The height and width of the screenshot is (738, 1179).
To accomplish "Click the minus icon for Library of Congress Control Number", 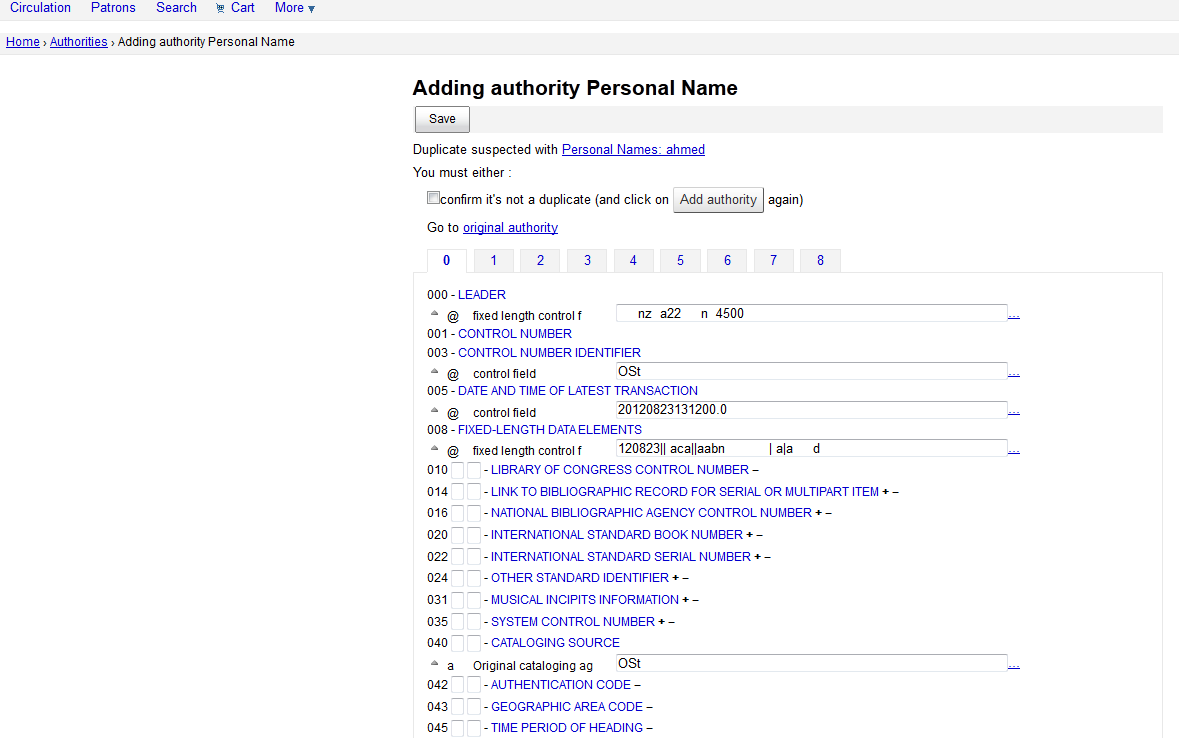I will [756, 470].
